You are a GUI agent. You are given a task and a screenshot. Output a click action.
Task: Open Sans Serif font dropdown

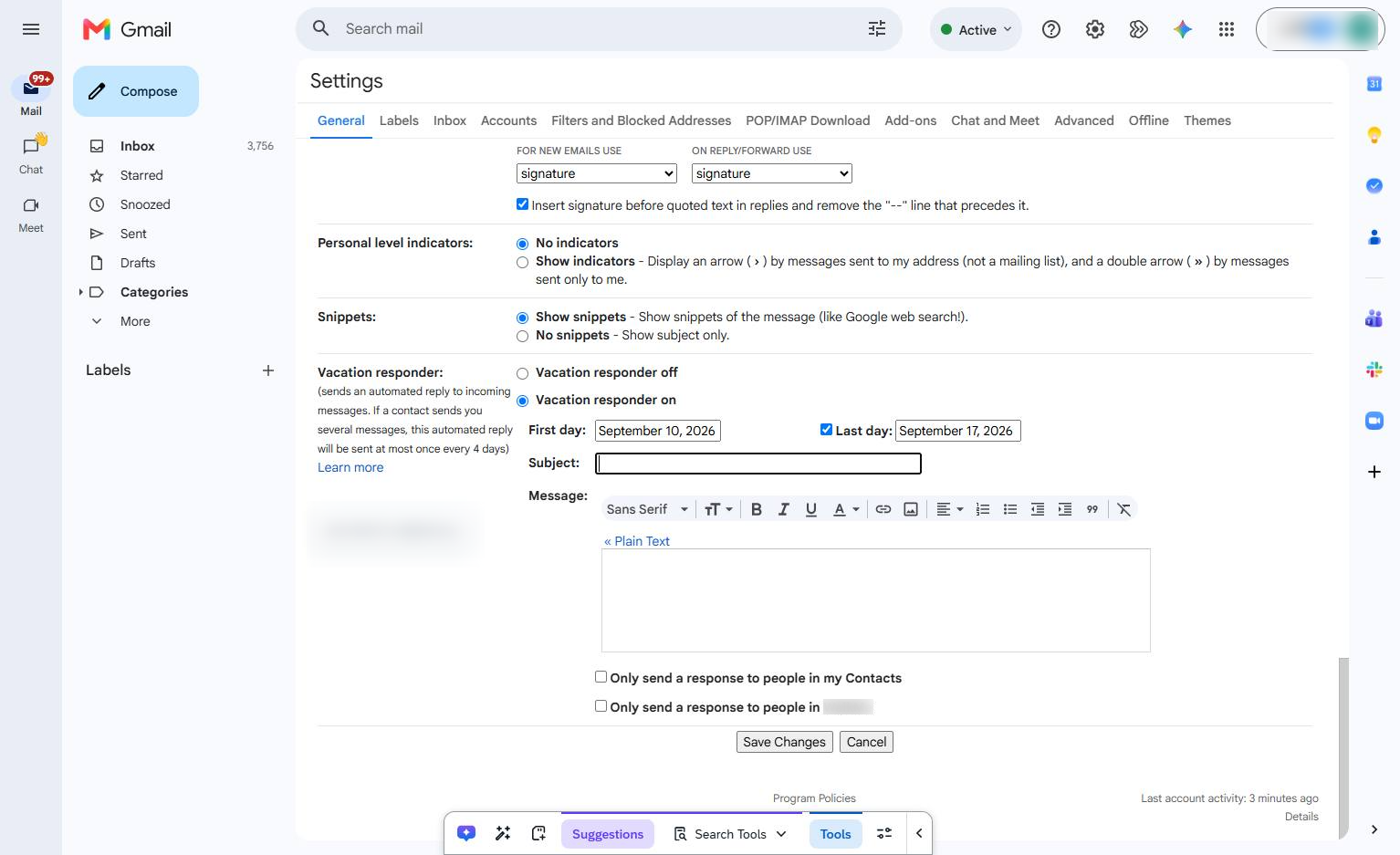pos(647,509)
